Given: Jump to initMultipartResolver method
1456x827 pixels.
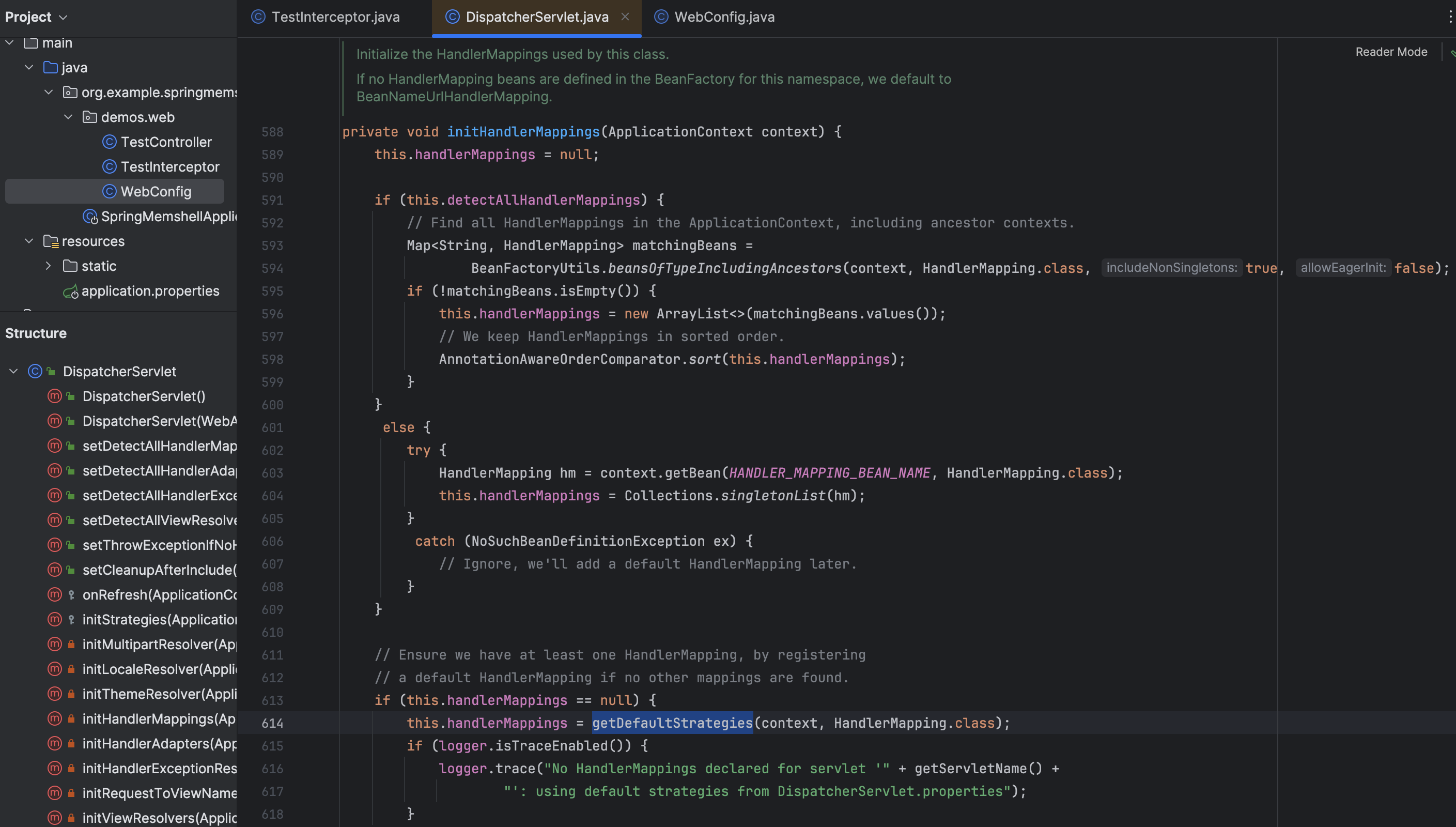Looking at the screenshot, I should (x=160, y=644).
